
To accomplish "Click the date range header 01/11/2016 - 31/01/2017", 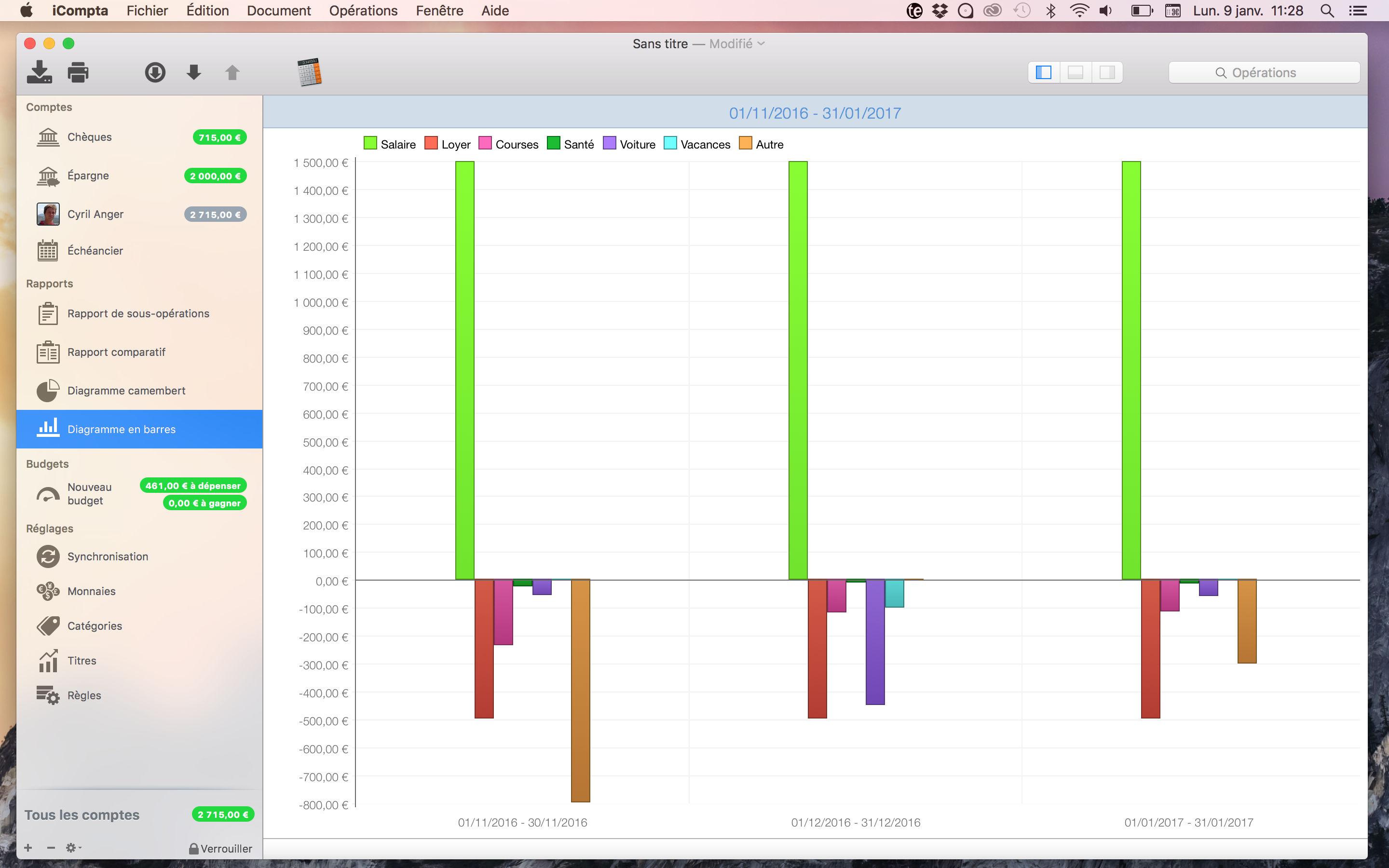I will pyautogui.click(x=815, y=113).
